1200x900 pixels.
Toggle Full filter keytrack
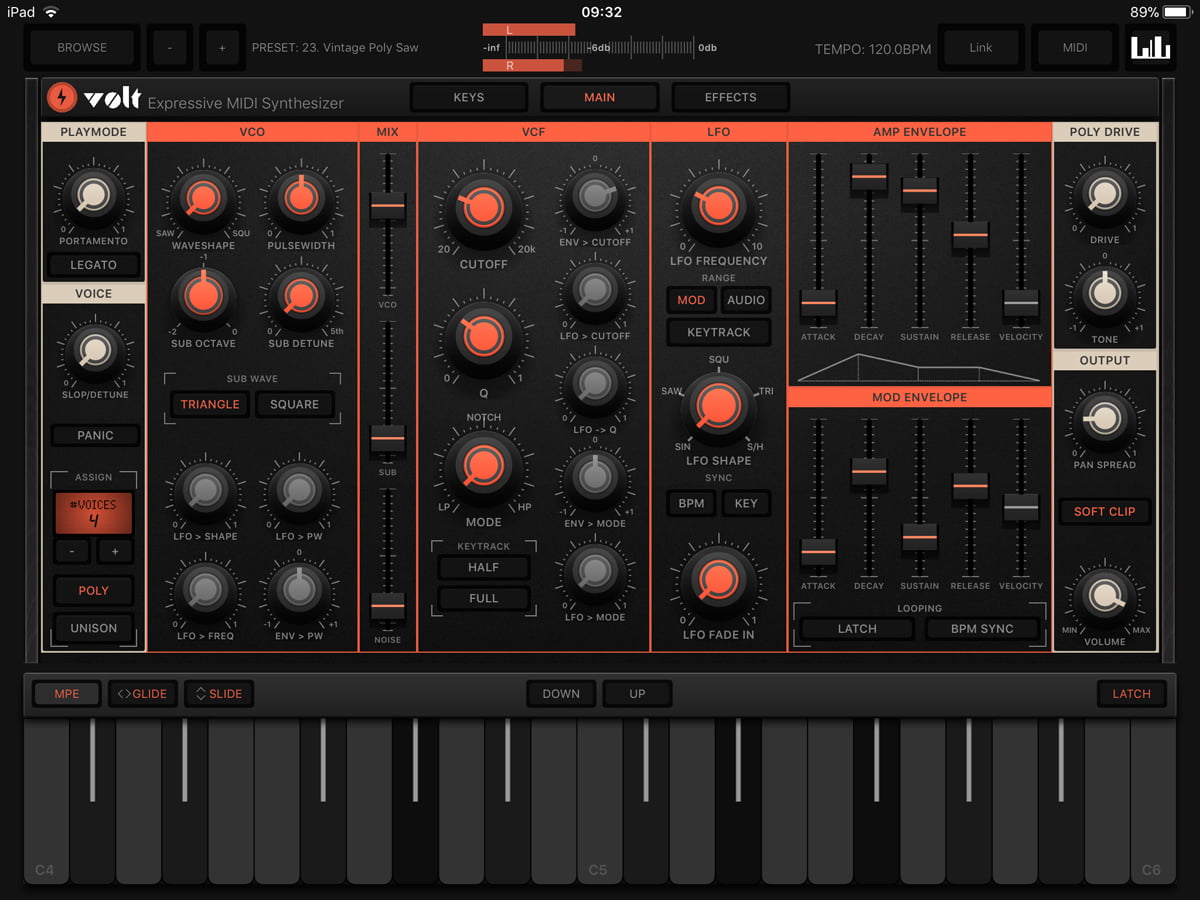coord(483,598)
